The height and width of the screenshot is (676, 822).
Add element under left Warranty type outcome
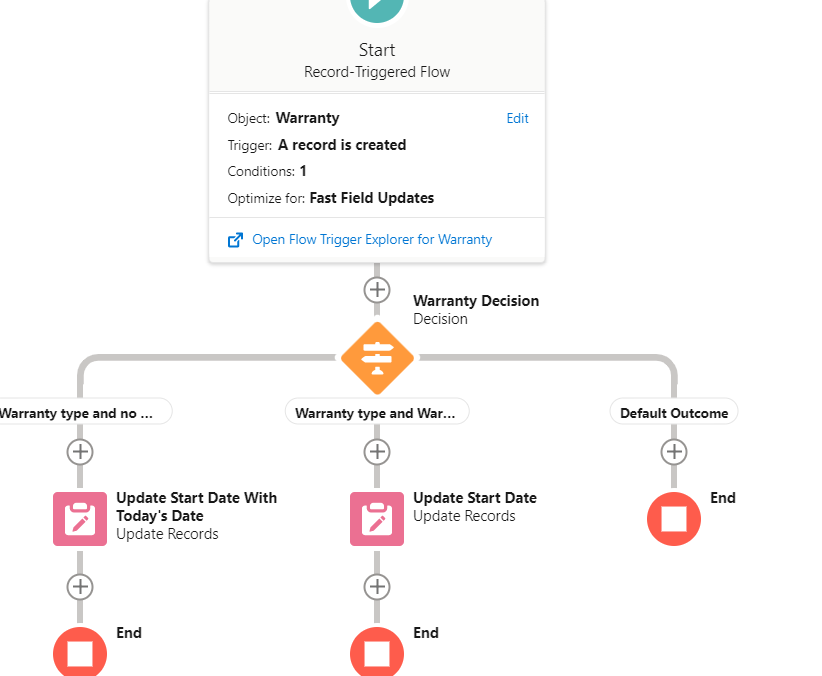[x=80, y=452]
